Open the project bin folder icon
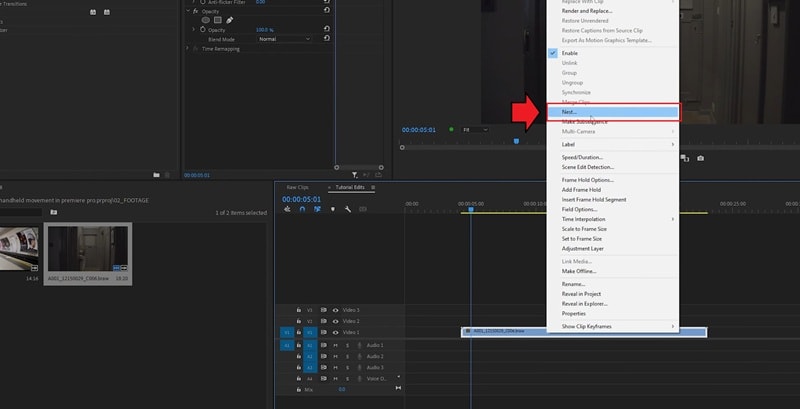Image resolution: width=800 pixels, height=409 pixels. click(x=54, y=212)
